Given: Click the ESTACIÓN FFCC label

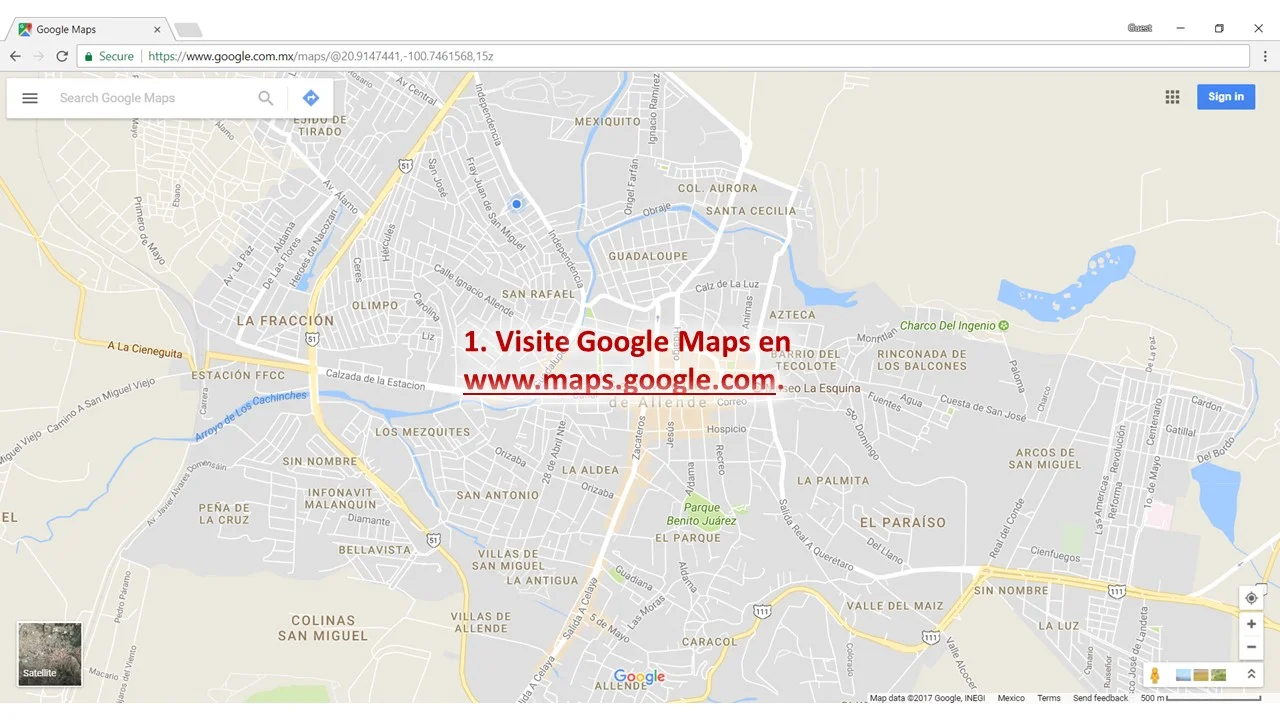Looking at the screenshot, I should click(237, 376).
